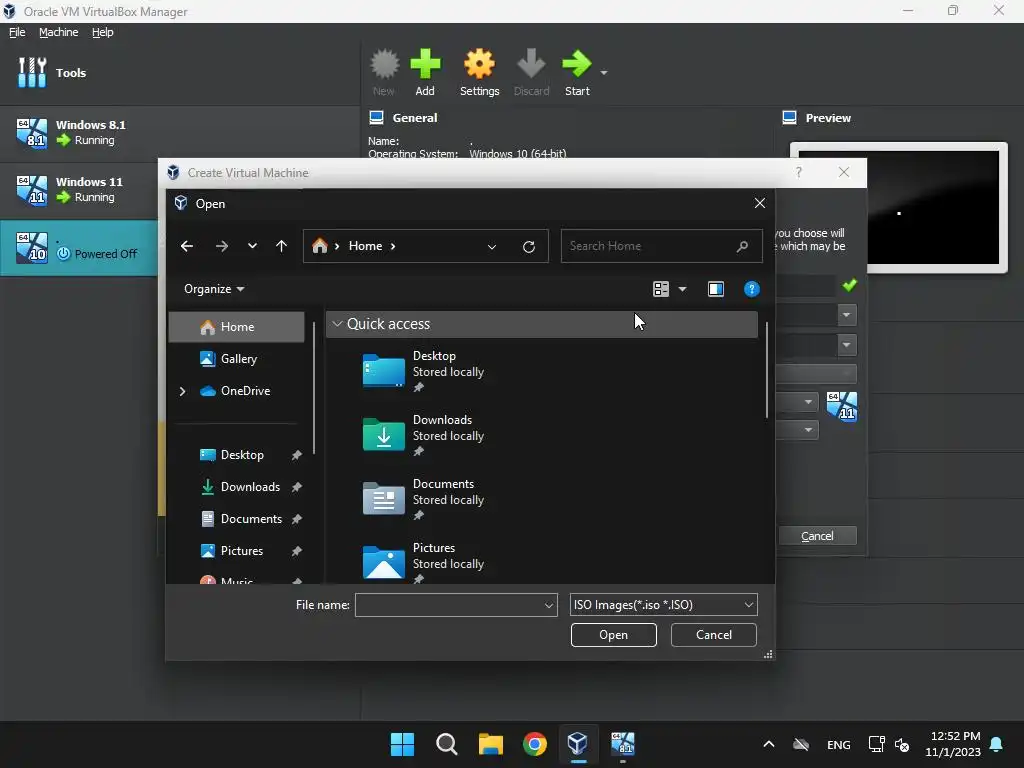This screenshot has height=768, width=1024.
Task: Open Google Chrome from taskbar
Action: coord(534,744)
